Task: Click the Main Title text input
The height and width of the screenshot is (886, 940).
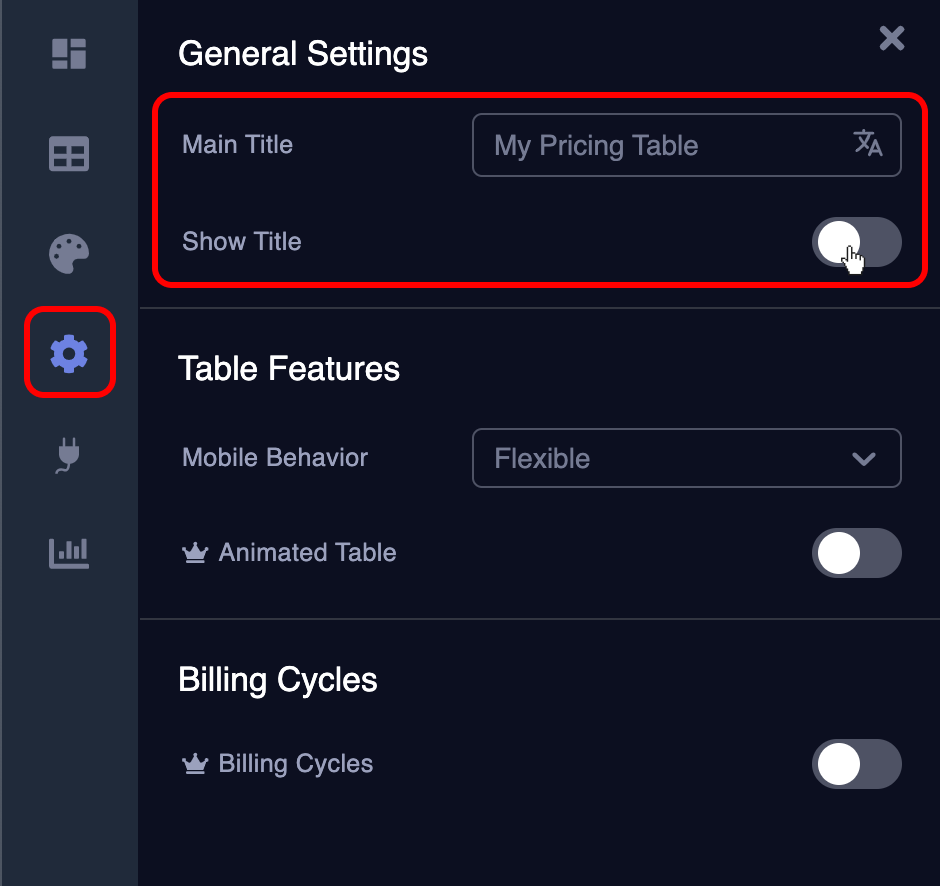Action: [x=686, y=145]
